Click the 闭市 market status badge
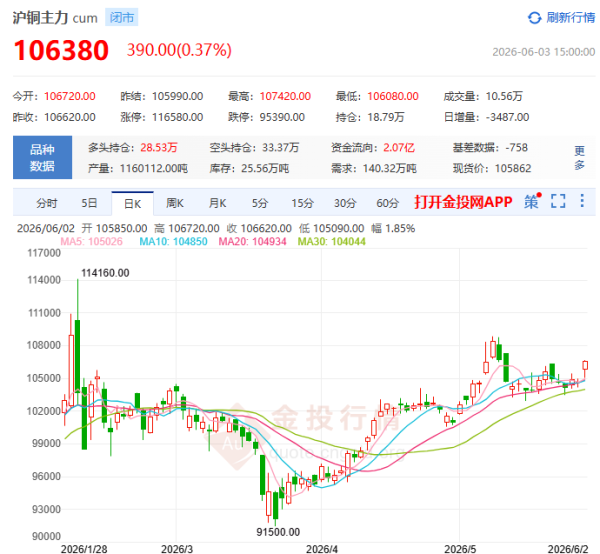The height and width of the screenshot is (554, 600). (x=122, y=18)
